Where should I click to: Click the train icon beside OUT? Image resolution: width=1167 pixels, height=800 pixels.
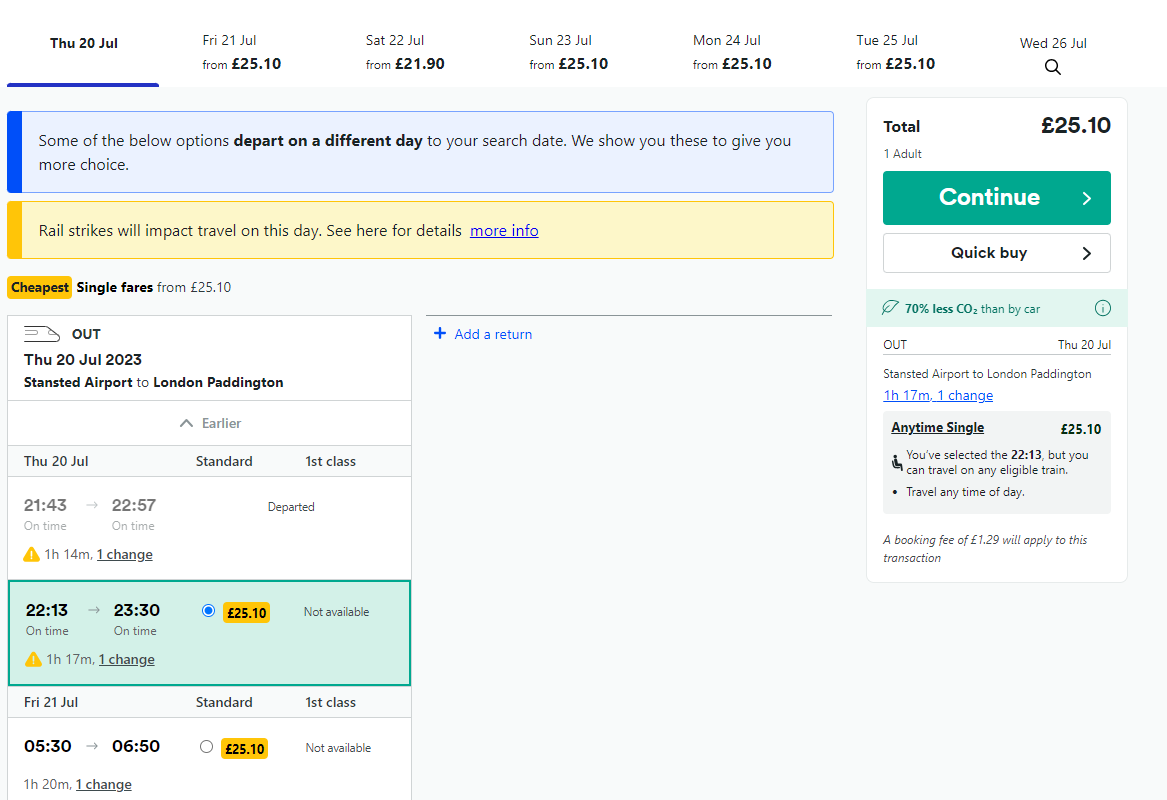point(42,334)
